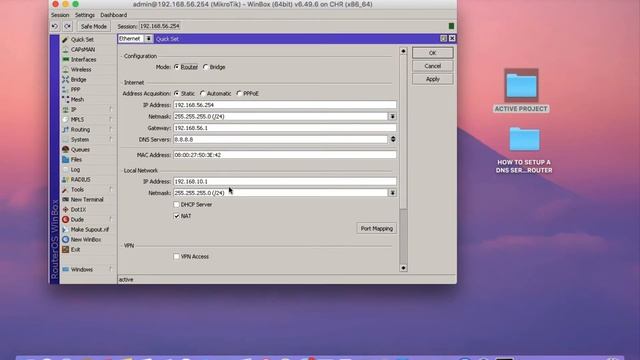This screenshot has height=360, width=640.
Task: Click Quick Set vertical scrollbar thumb
Action: click(x=403, y=132)
